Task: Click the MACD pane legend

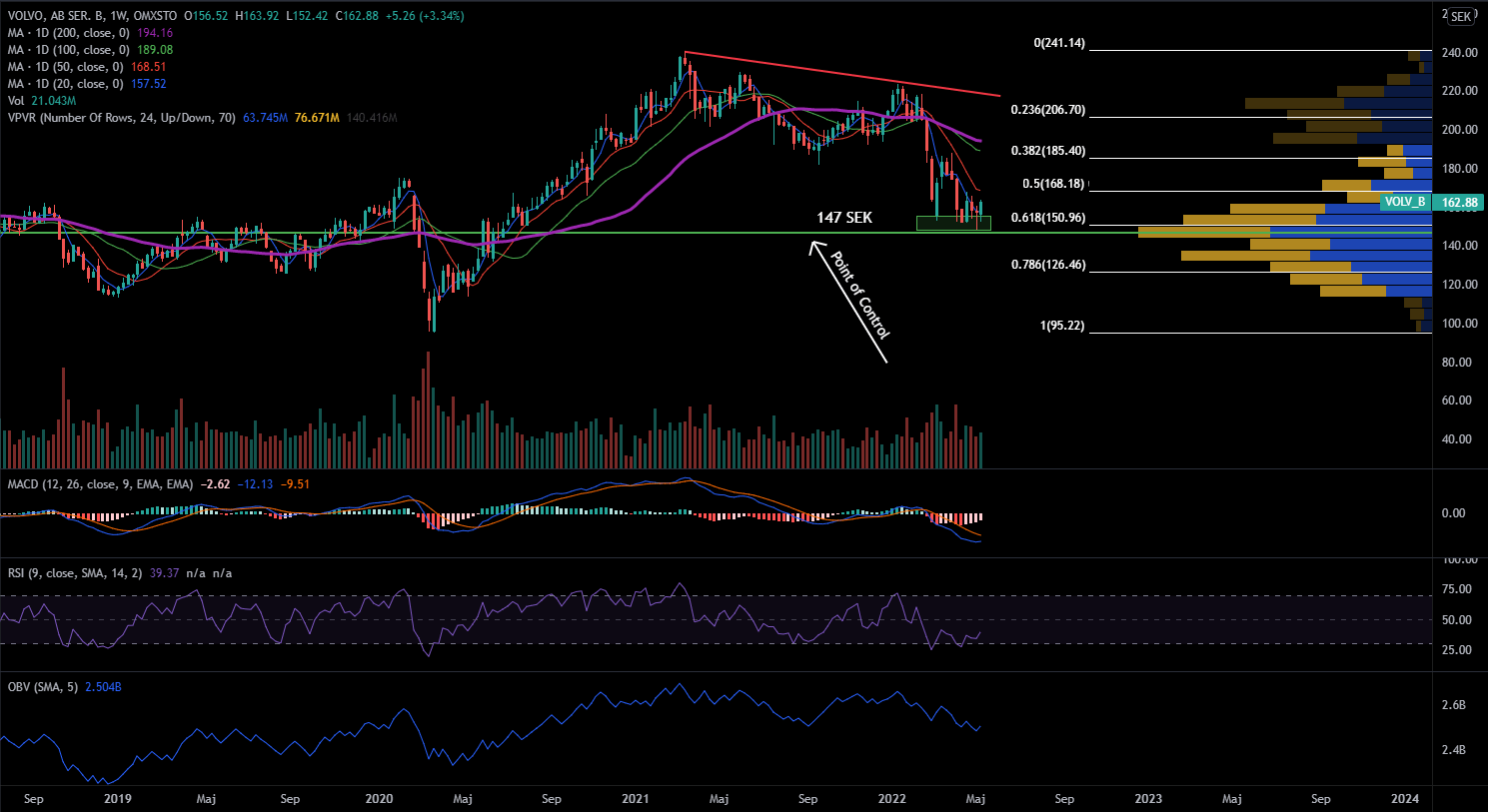Action: [100, 484]
